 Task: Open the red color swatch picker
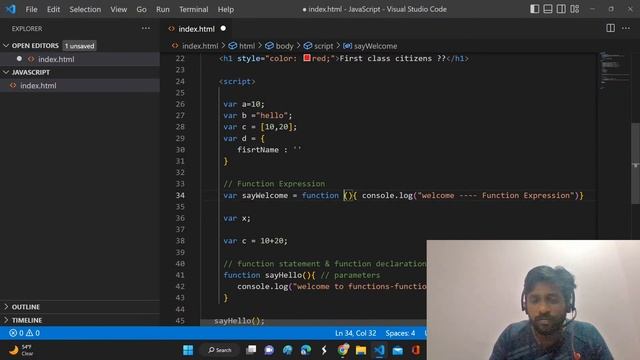[x=307, y=58]
